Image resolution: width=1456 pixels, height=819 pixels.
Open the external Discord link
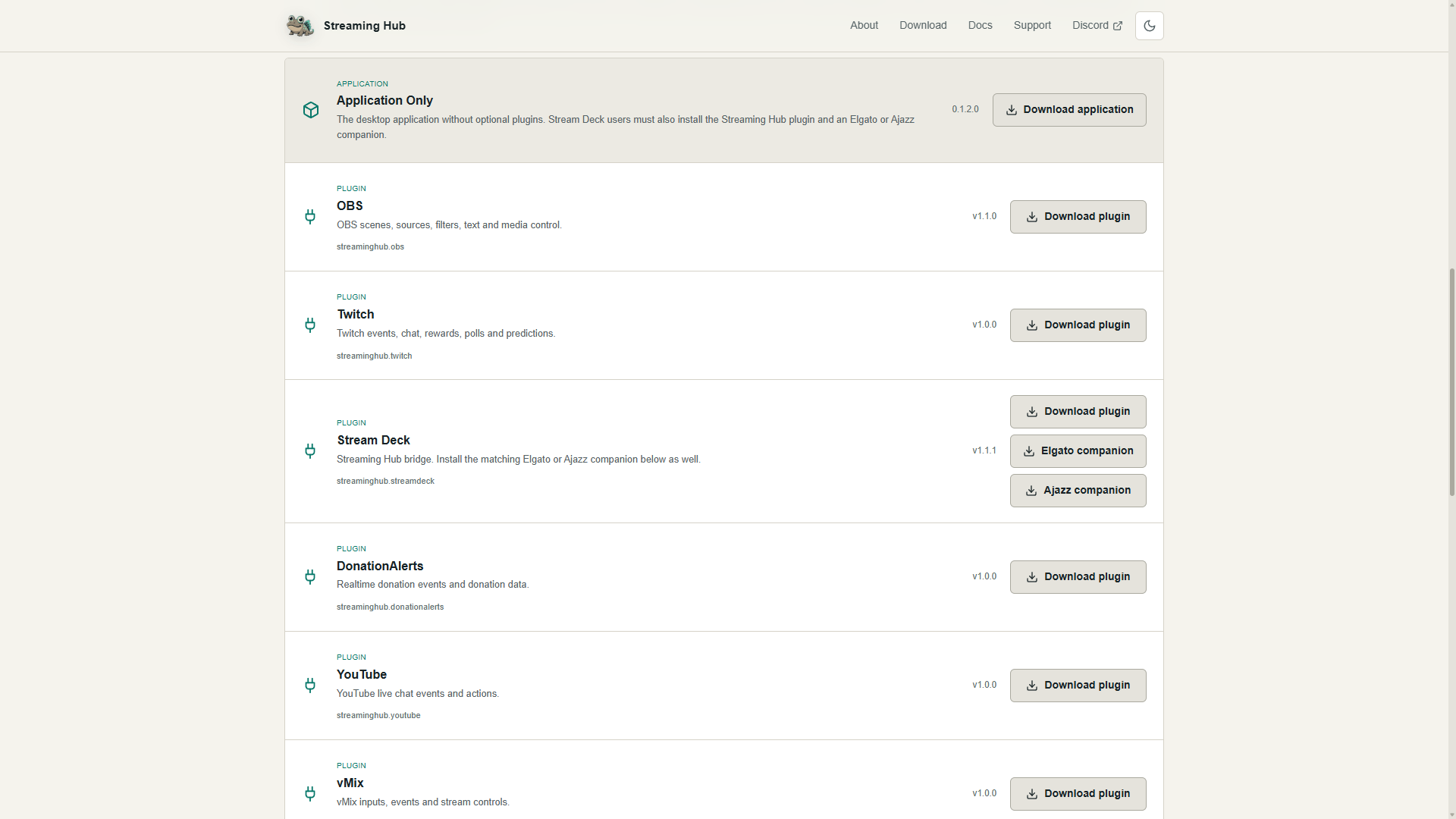(x=1097, y=26)
